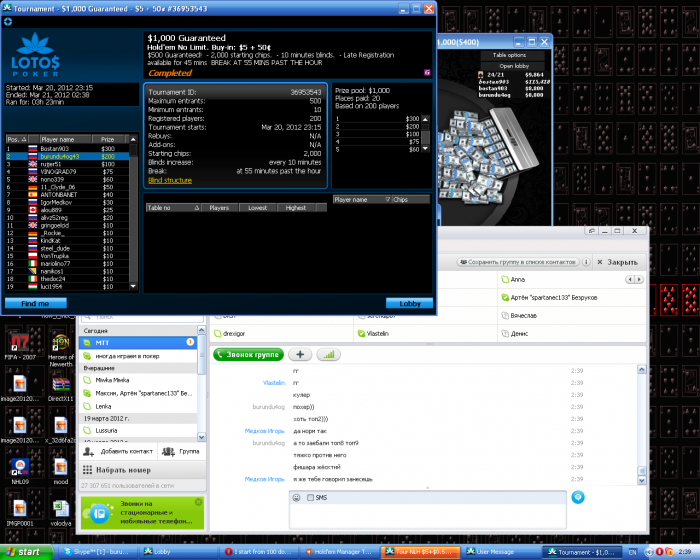Sort by the Pos. column header
The width and height of the screenshot is (700, 560).
pyautogui.click(x=17, y=139)
